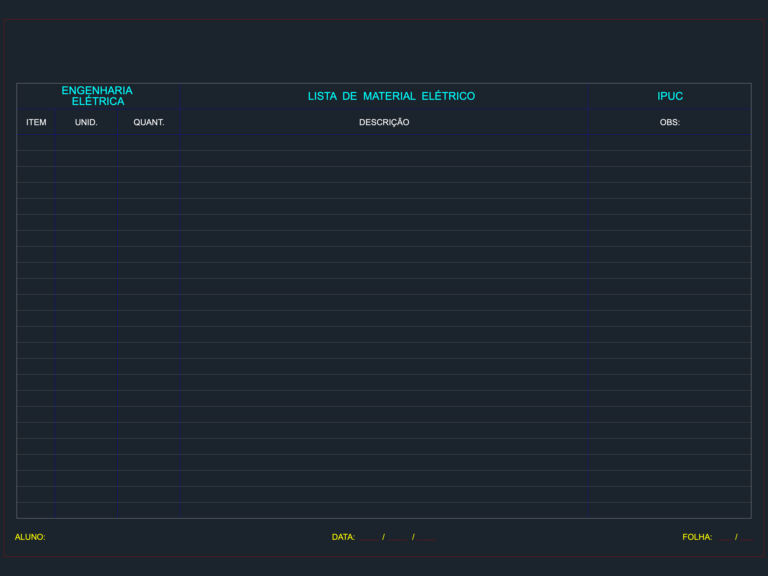Click the OBS: column header
The height and width of the screenshot is (576, 768).
pos(670,122)
